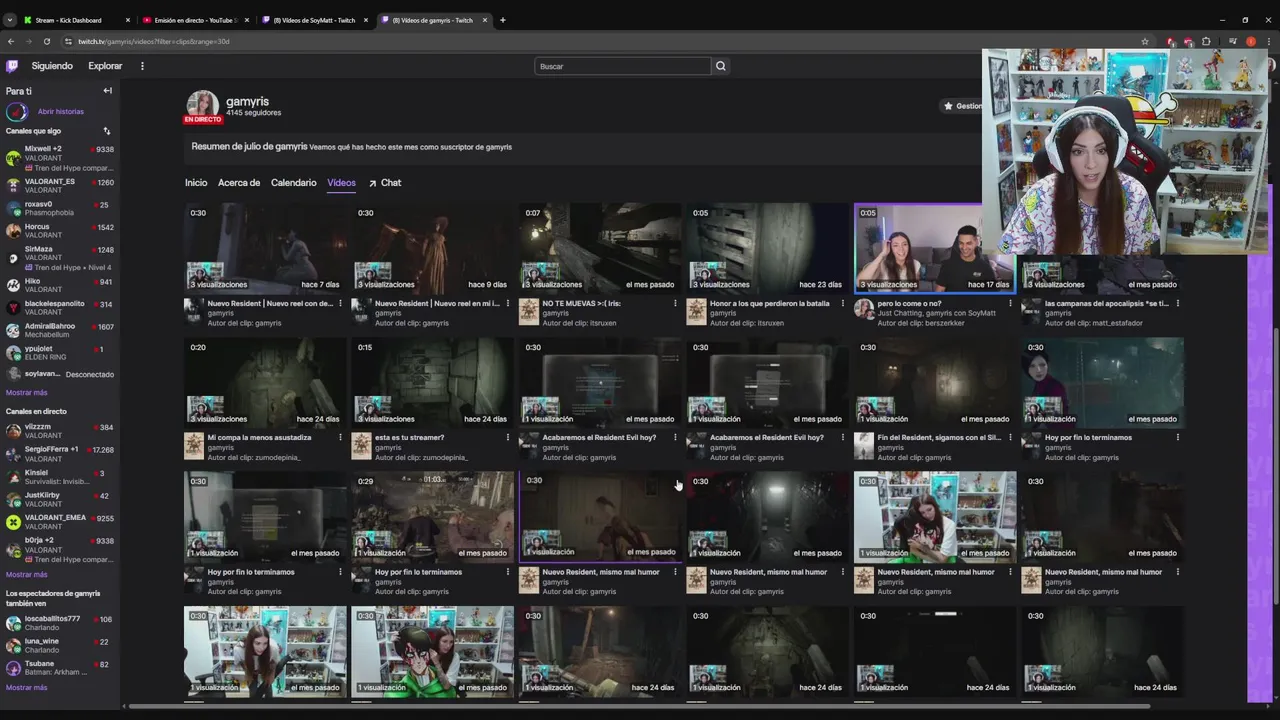The image size is (1280, 720).
Task: Switch to the Acerca de tab
Action: pos(239,183)
